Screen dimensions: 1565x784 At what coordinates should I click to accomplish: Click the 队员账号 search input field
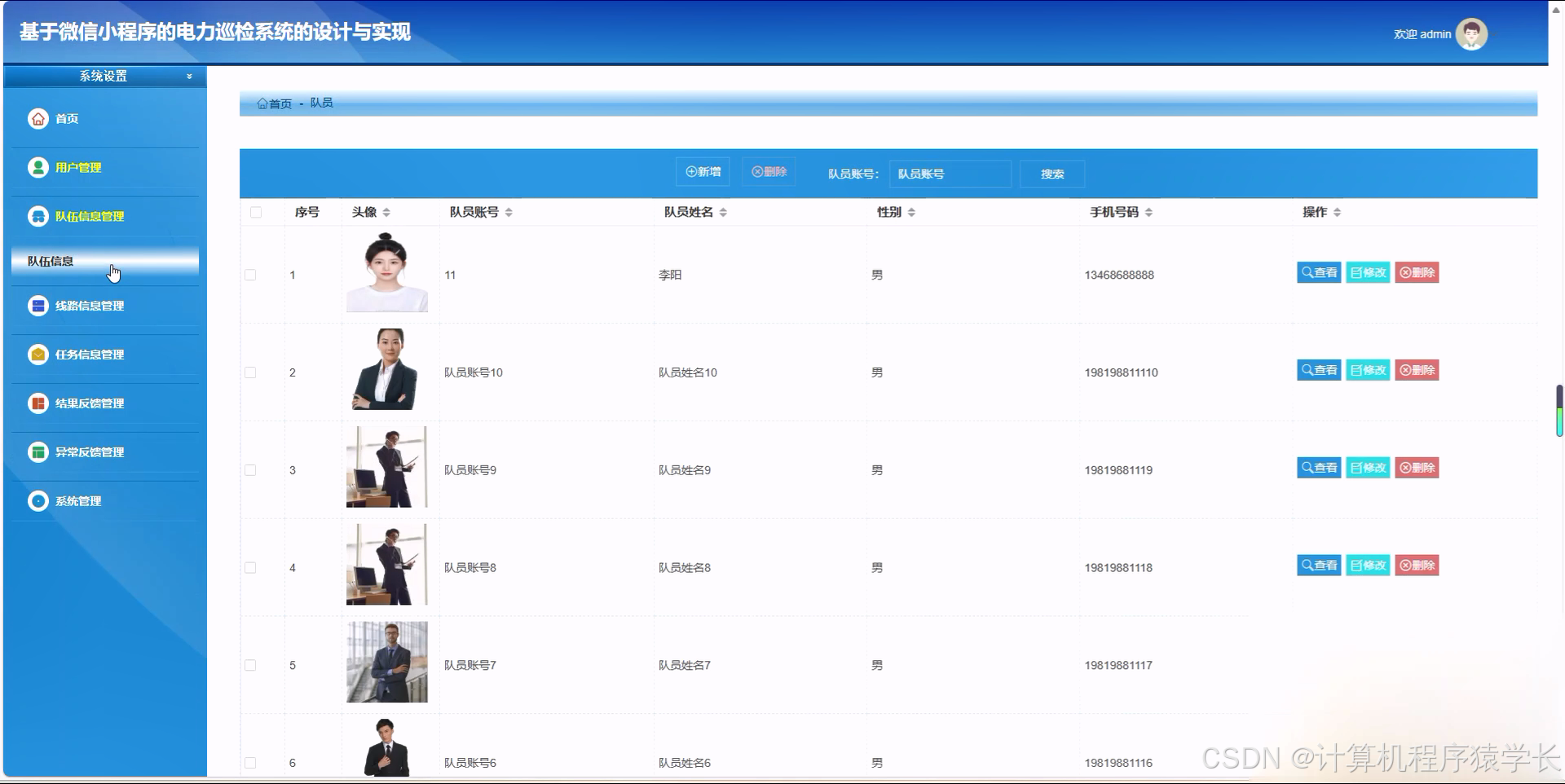point(950,174)
